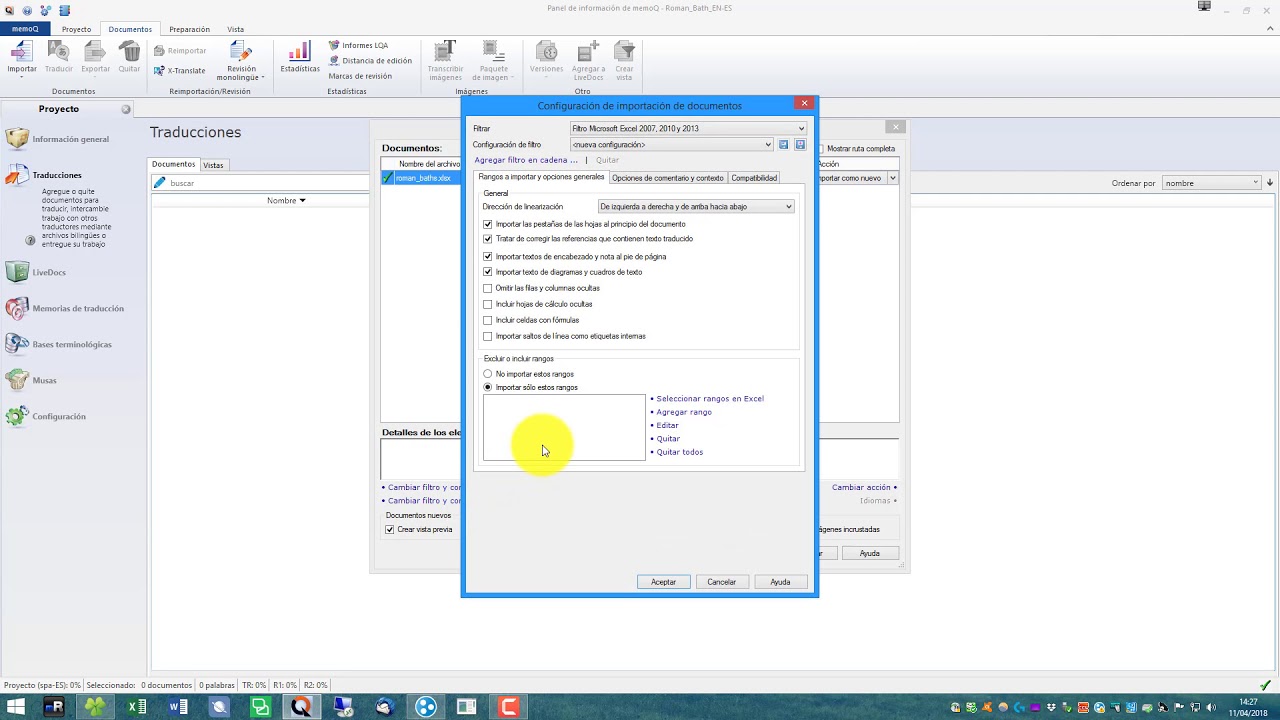1280x720 pixels.
Task: Enable Incluir celdas con fórmulas
Action: coord(488,320)
